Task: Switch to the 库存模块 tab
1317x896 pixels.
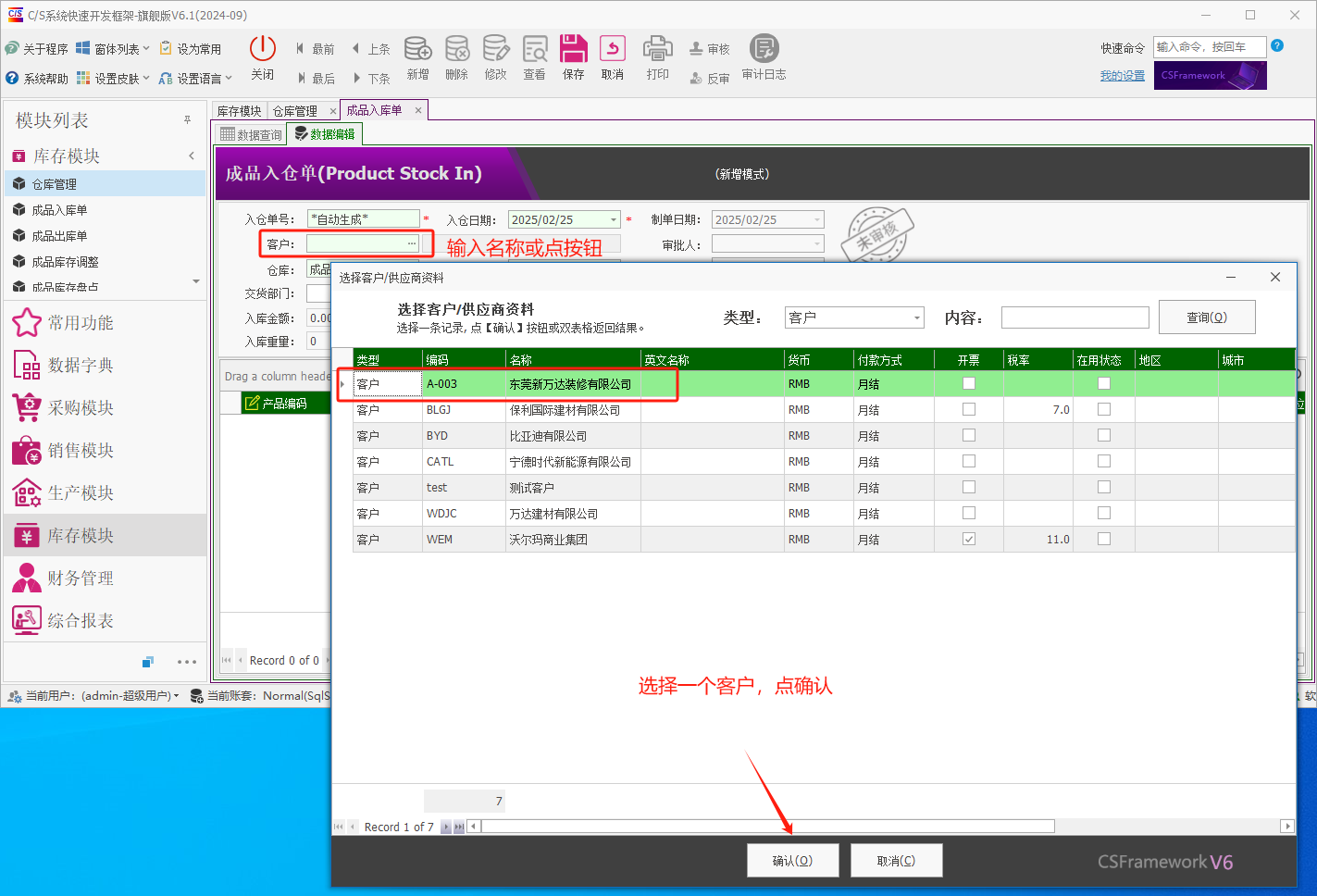Action: pos(240,111)
